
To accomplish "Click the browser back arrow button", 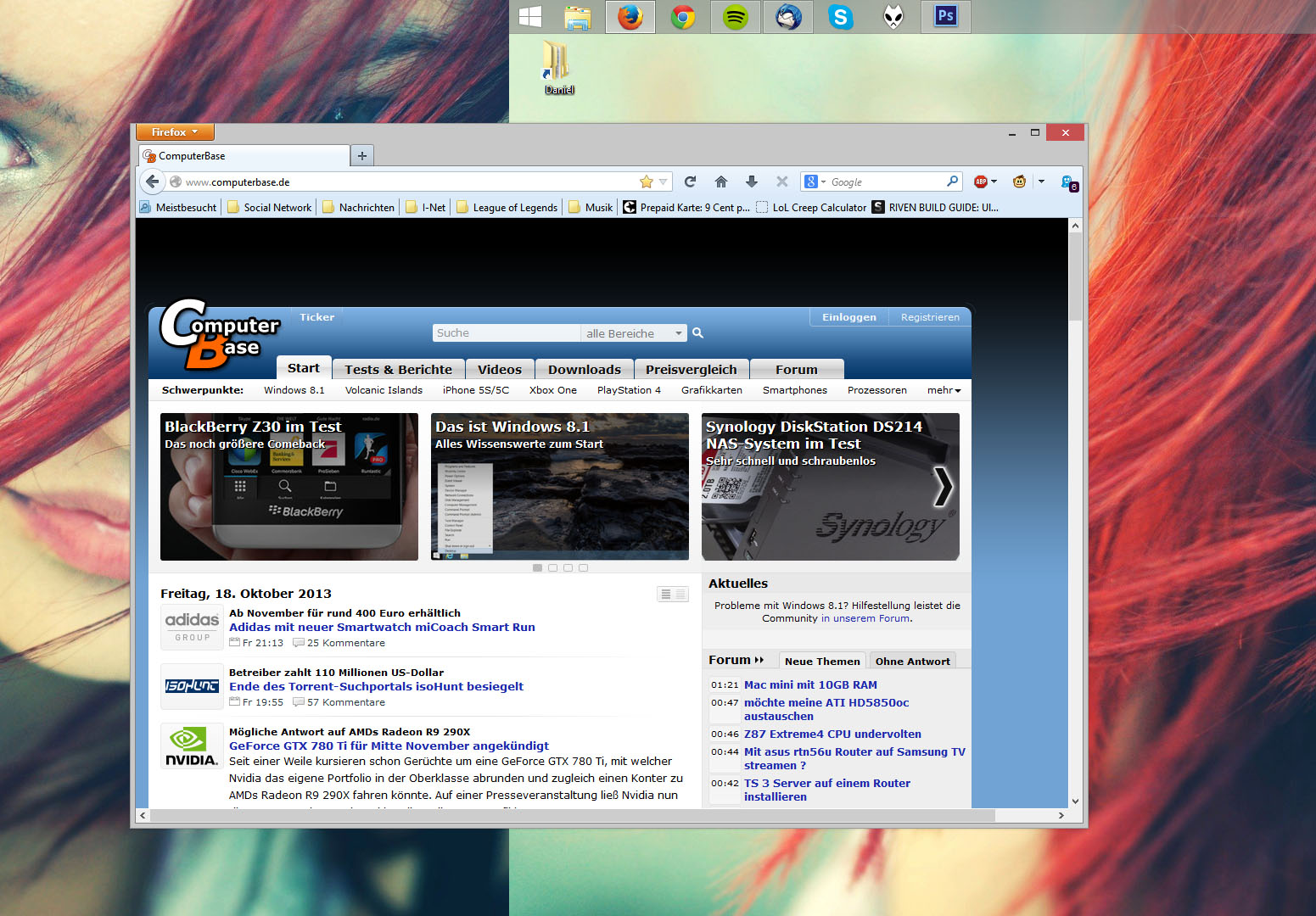I will point(152,182).
